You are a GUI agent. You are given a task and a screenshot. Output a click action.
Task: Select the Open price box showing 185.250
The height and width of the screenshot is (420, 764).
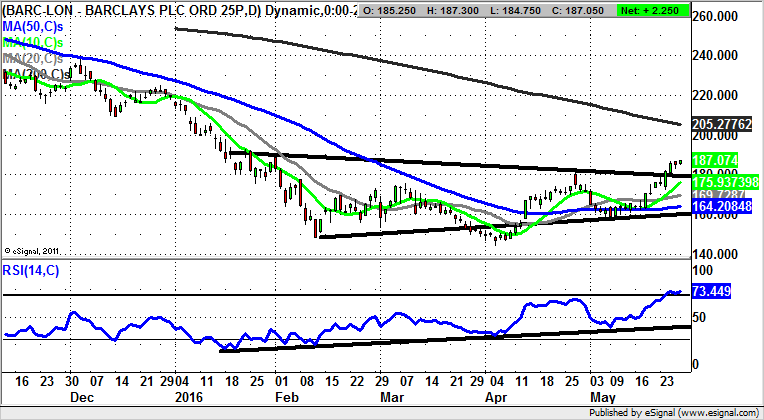(x=391, y=10)
